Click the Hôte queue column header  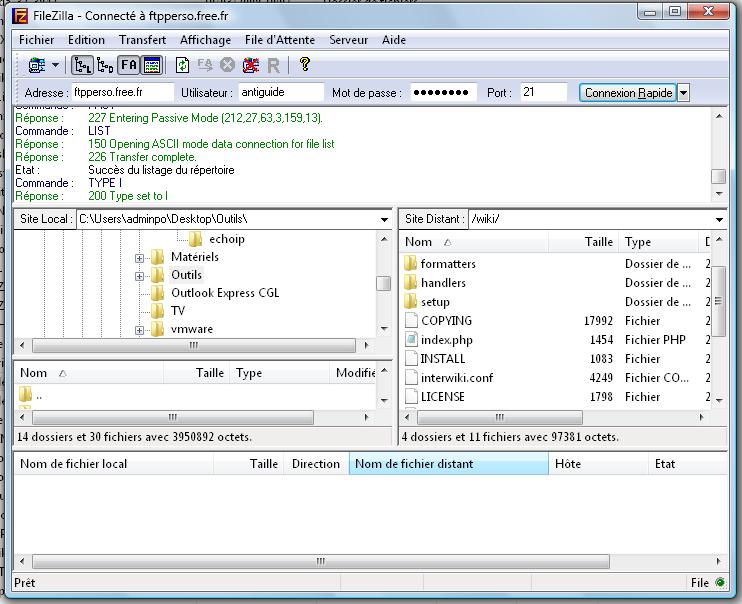pos(599,464)
